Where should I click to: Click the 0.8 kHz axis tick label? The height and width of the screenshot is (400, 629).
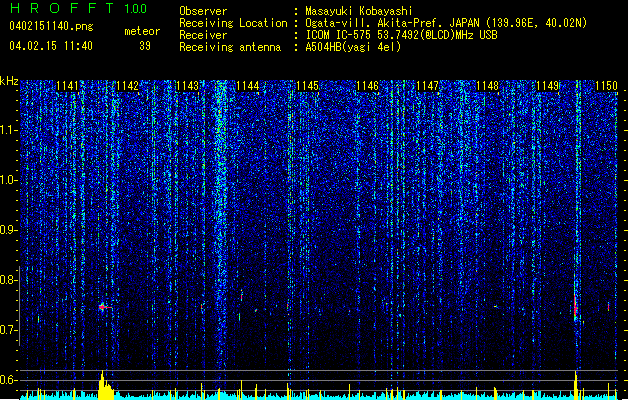tap(8, 280)
